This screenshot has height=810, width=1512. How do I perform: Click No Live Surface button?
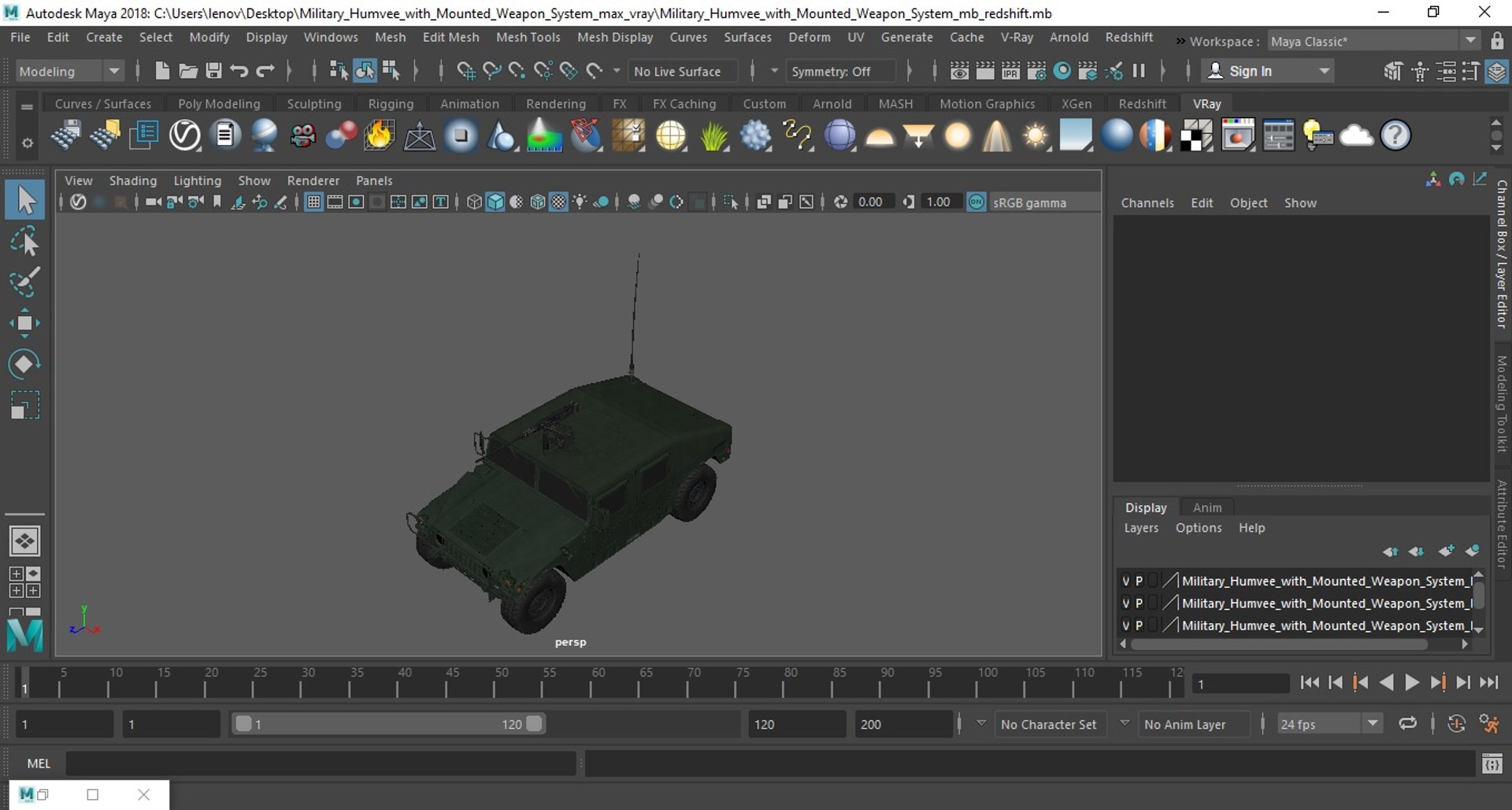[x=683, y=71]
